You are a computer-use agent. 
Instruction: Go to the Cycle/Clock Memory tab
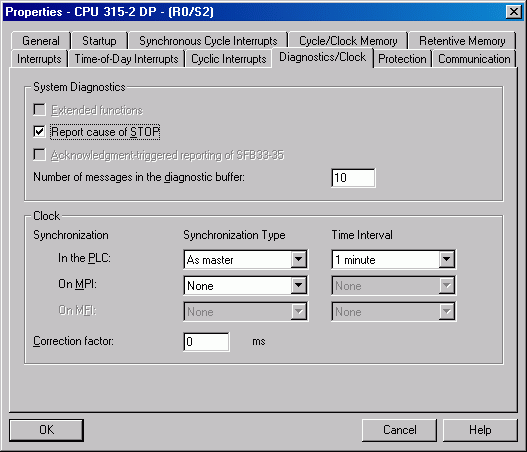pyautogui.click(x=348, y=41)
